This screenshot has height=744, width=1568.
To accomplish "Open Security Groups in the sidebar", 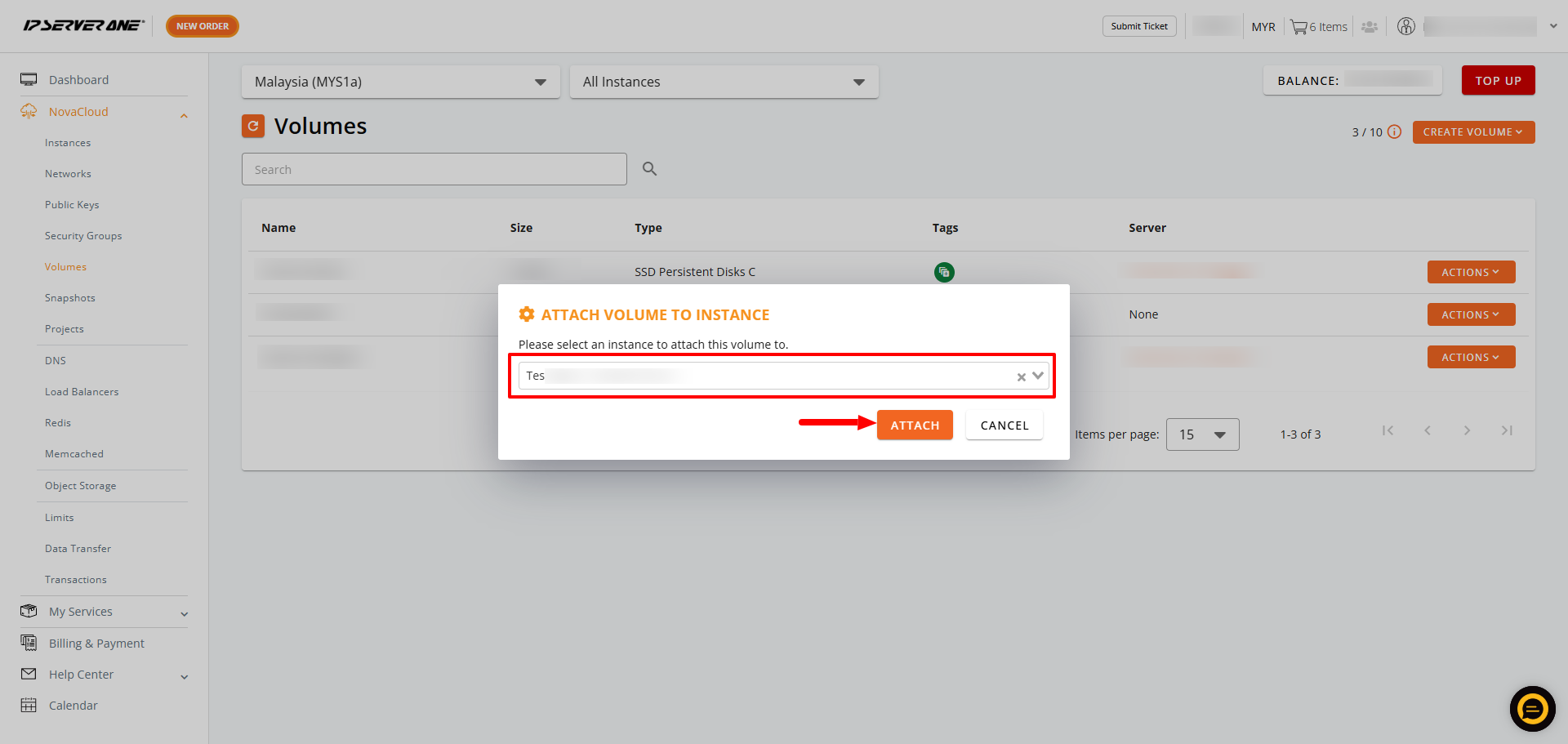I will point(83,236).
